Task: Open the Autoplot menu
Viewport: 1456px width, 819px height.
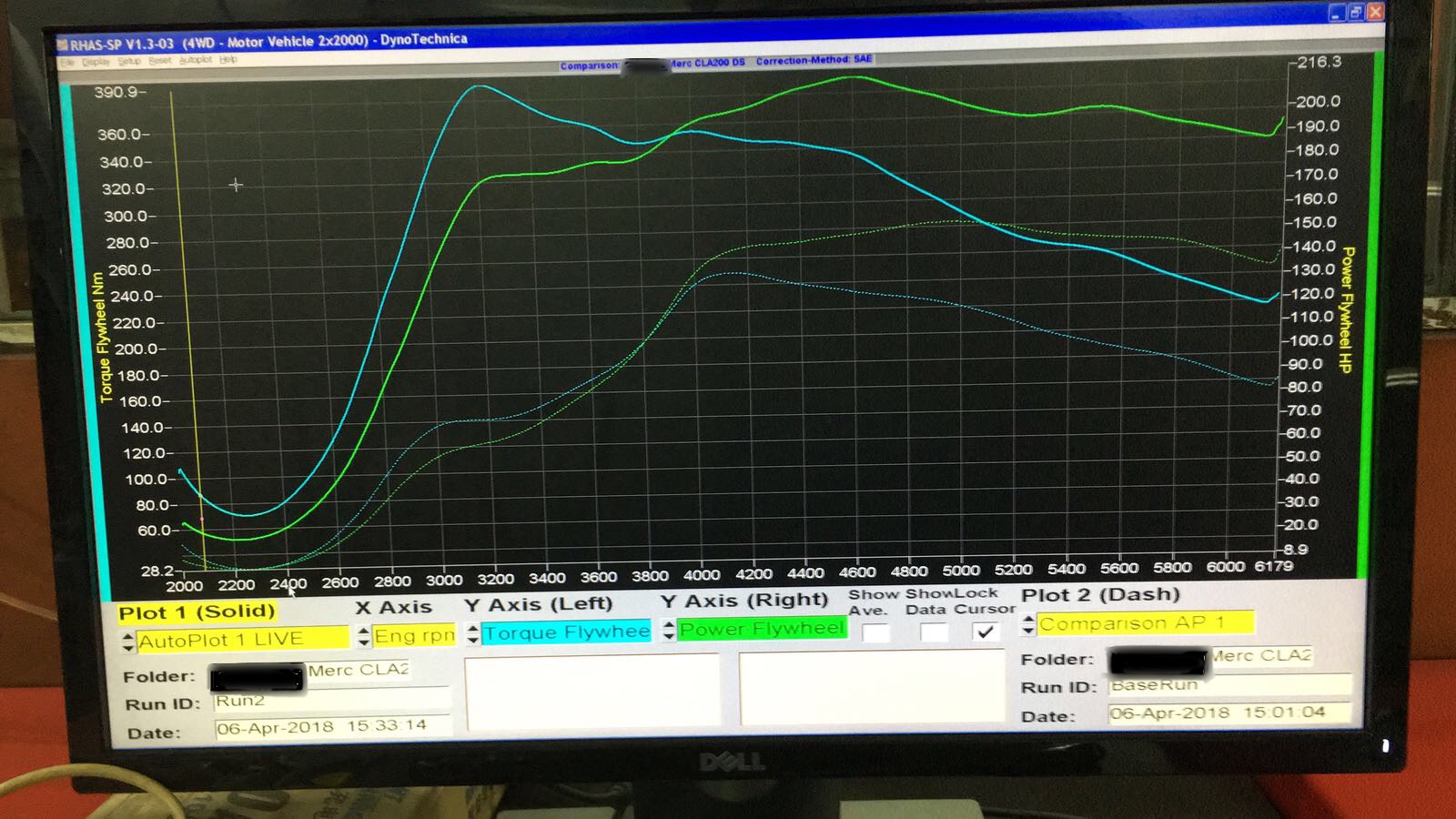Action: point(196,60)
